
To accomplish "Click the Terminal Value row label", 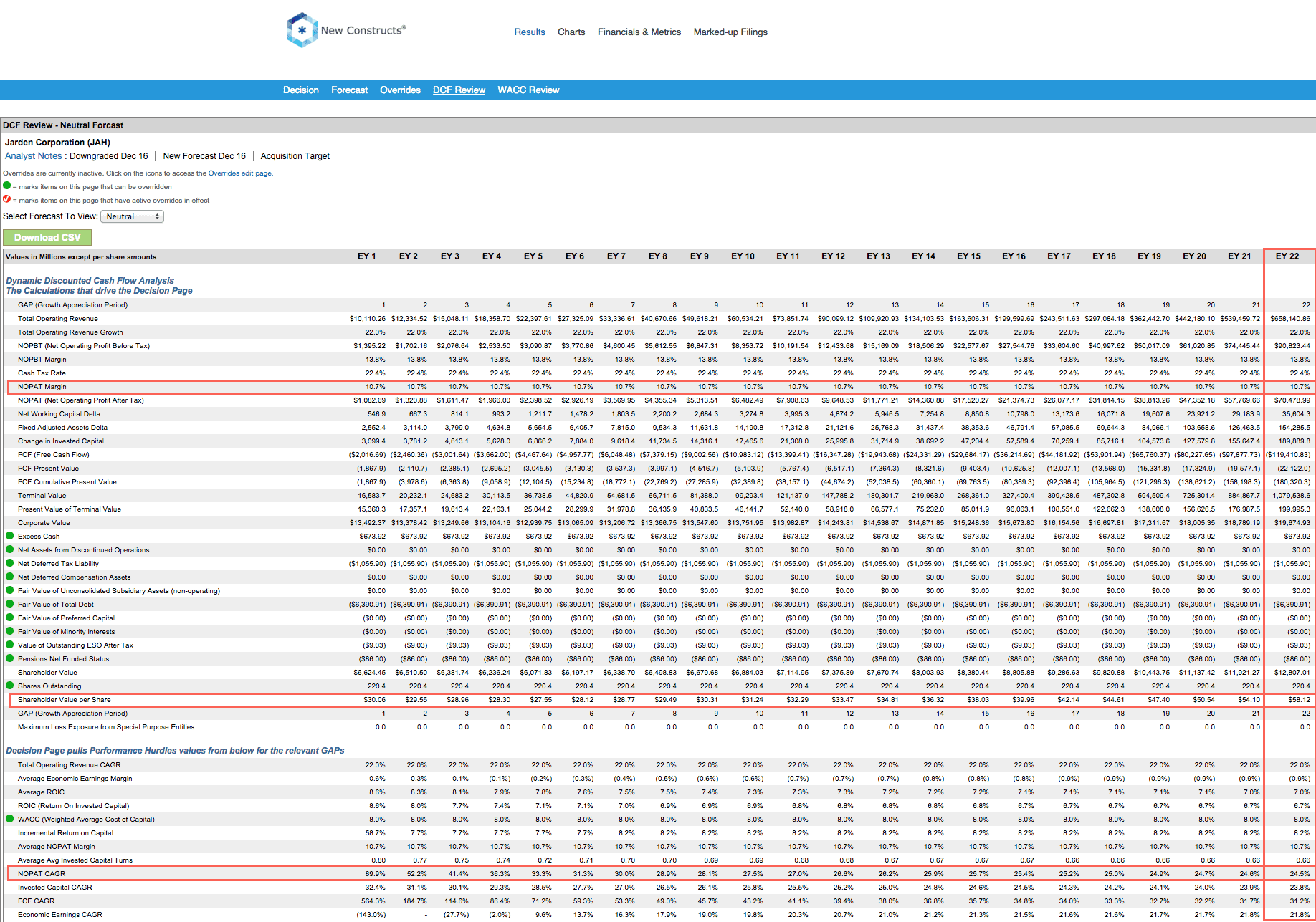I will point(42,495).
